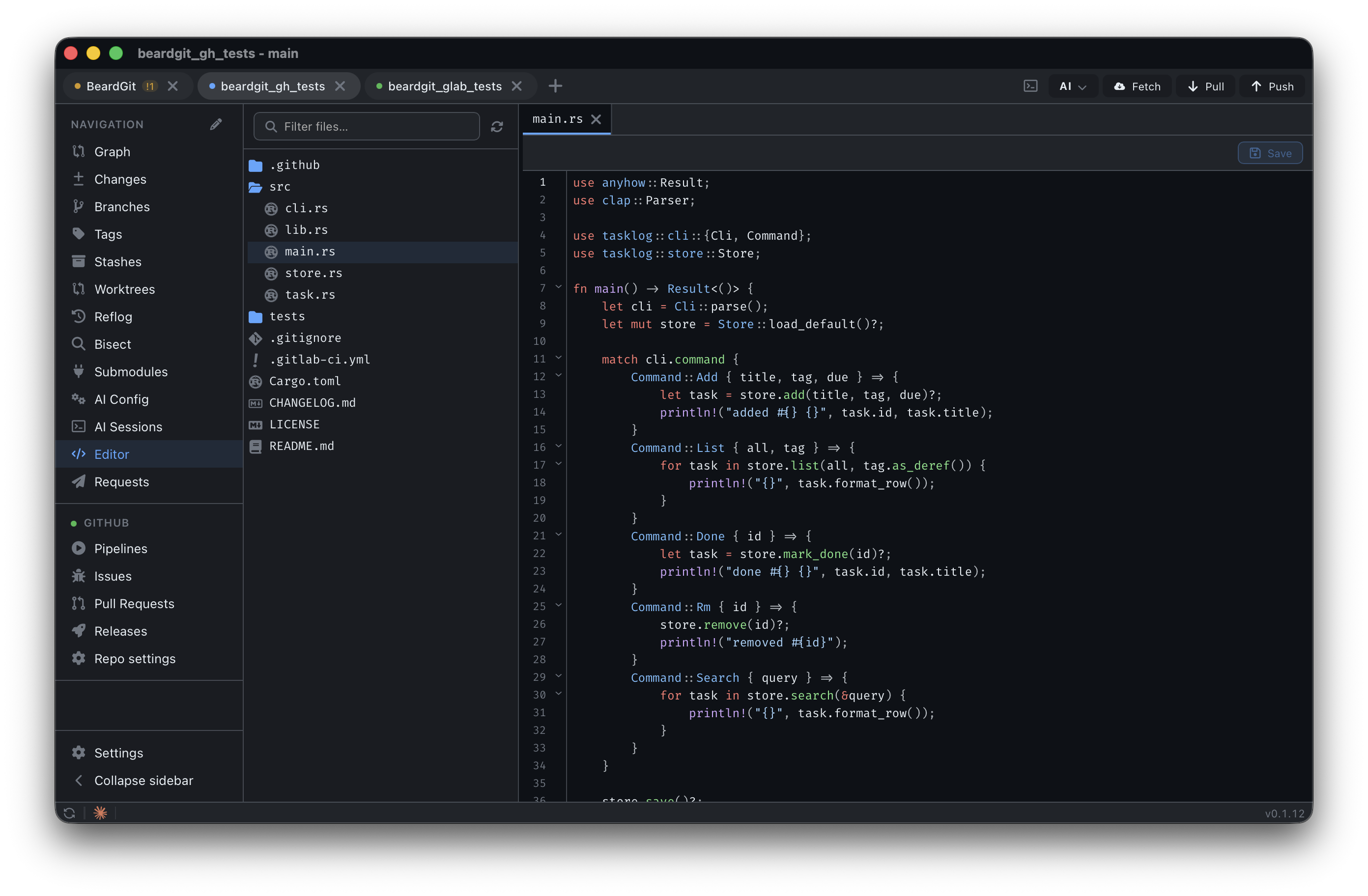The height and width of the screenshot is (896, 1368).
Task: Open AI Config page
Action: pos(148,399)
